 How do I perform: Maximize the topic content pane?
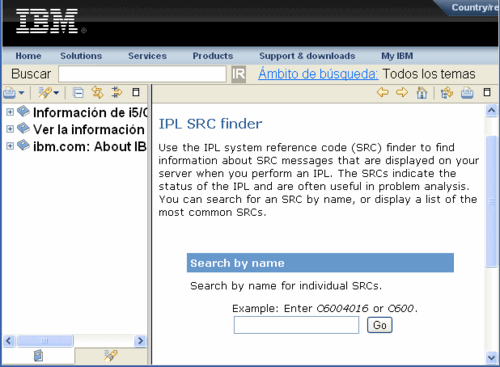point(487,92)
